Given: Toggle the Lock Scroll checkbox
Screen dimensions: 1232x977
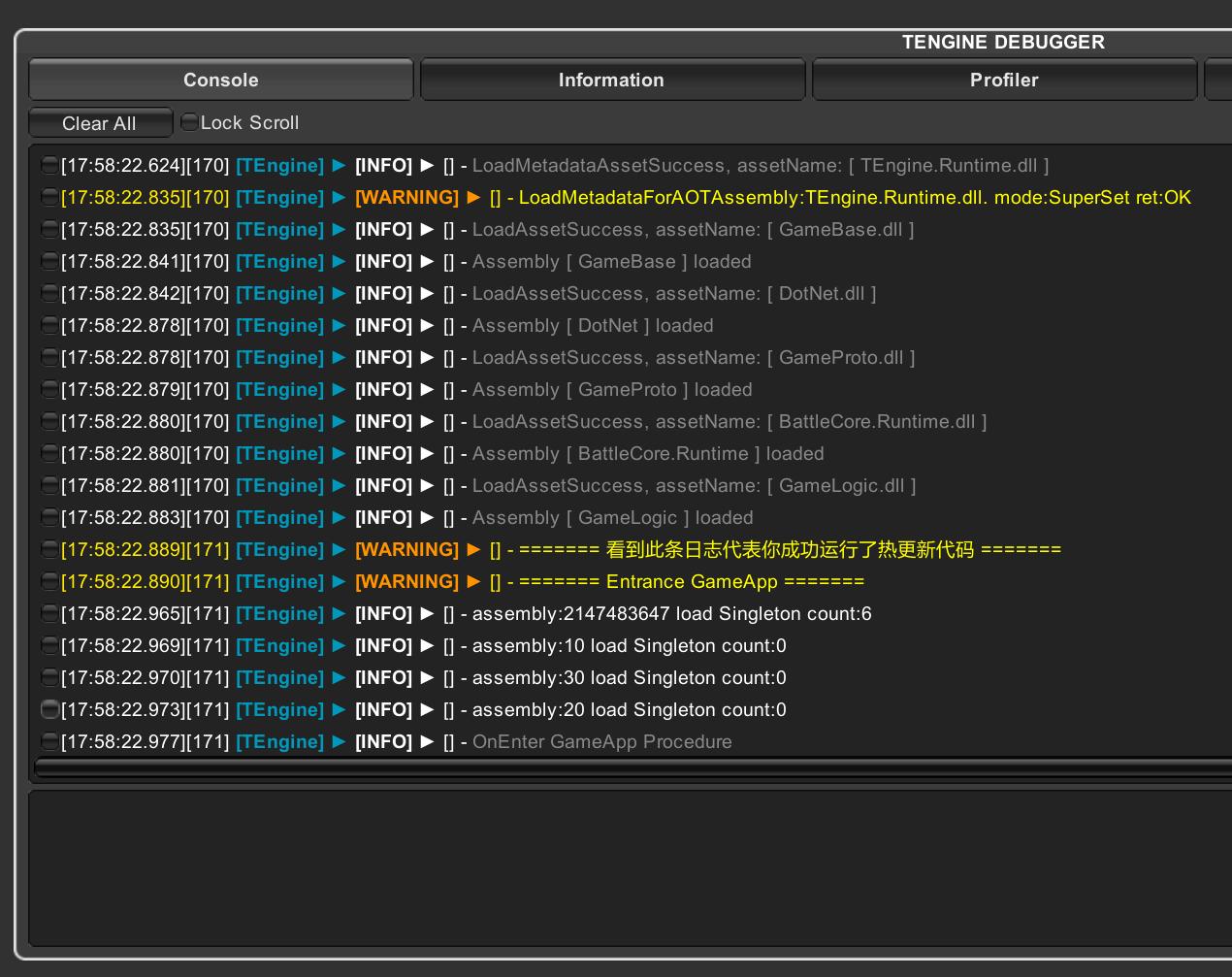Looking at the screenshot, I should coord(190,122).
